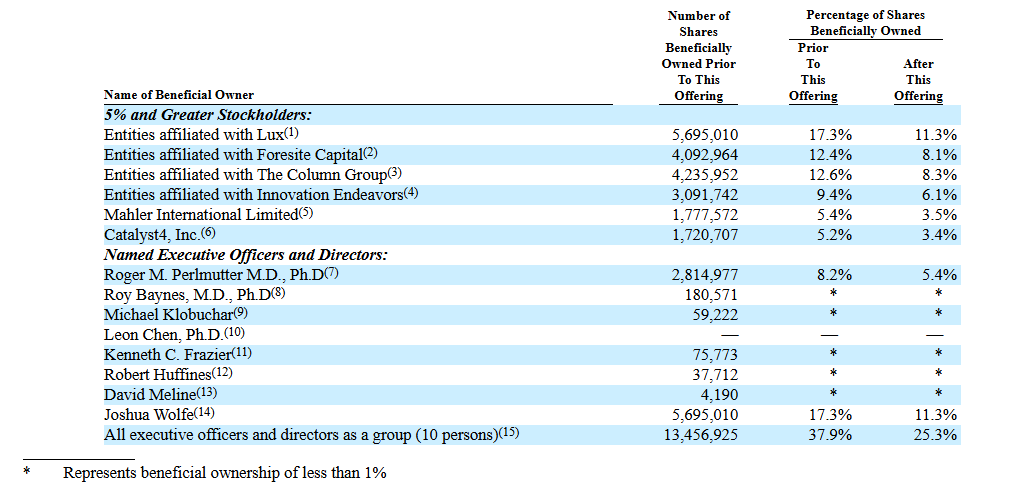Click footnote reference (10) after Leon Chen
The height and width of the screenshot is (490, 1015).
point(233,332)
